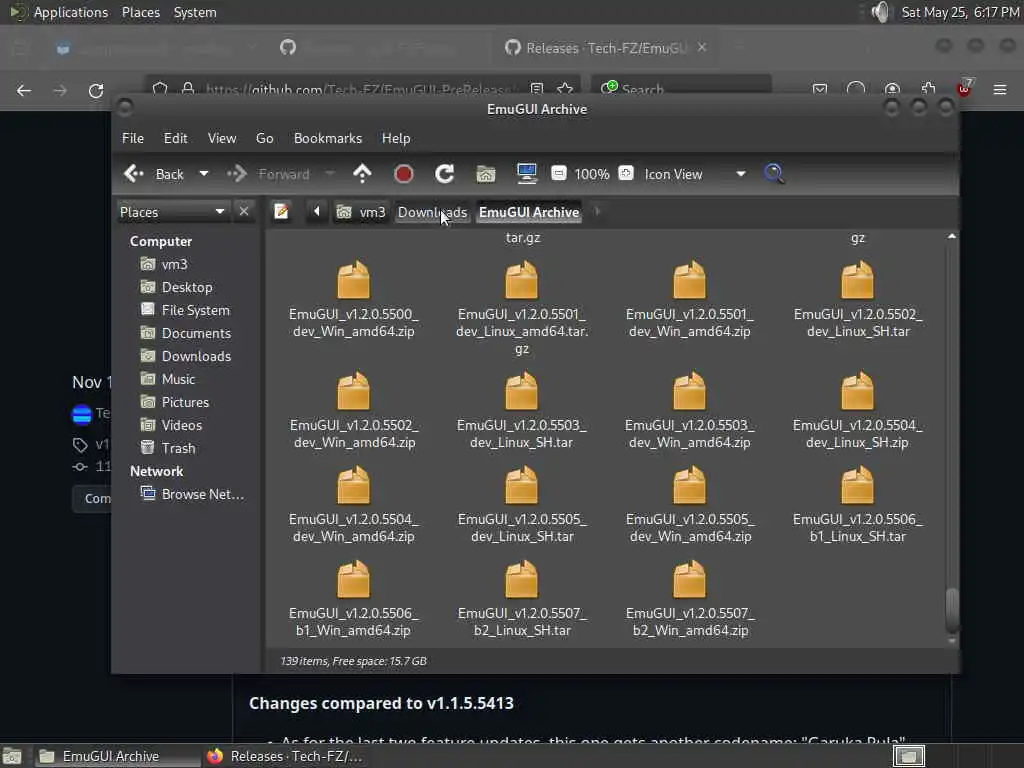Select EmuGUI_v1.2.0.5505_dev_Linux_SH.tar archive icon
The image size is (1024, 768).
pyautogui.click(x=521, y=485)
